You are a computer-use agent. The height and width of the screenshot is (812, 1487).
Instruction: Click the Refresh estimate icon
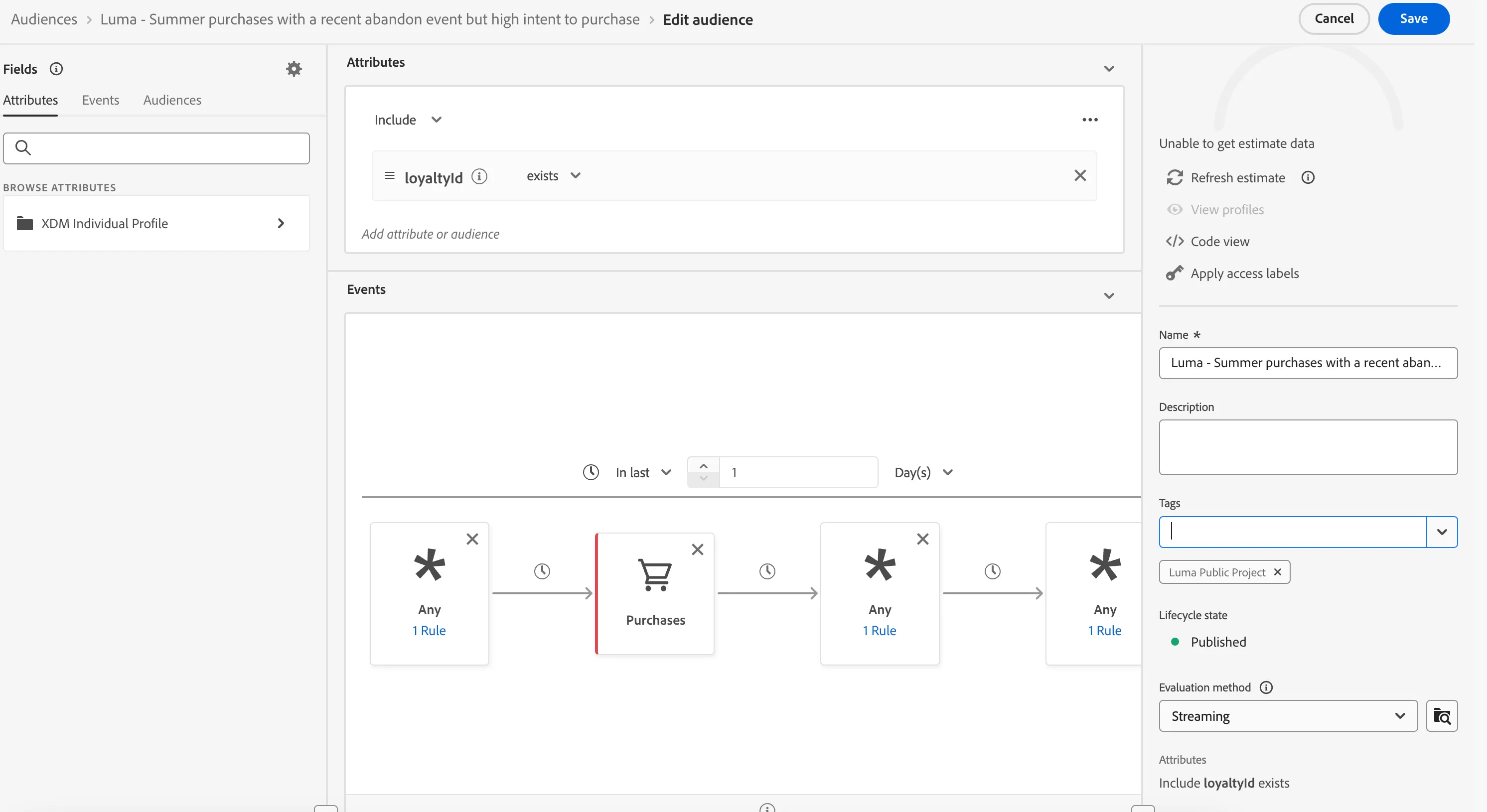(1175, 178)
